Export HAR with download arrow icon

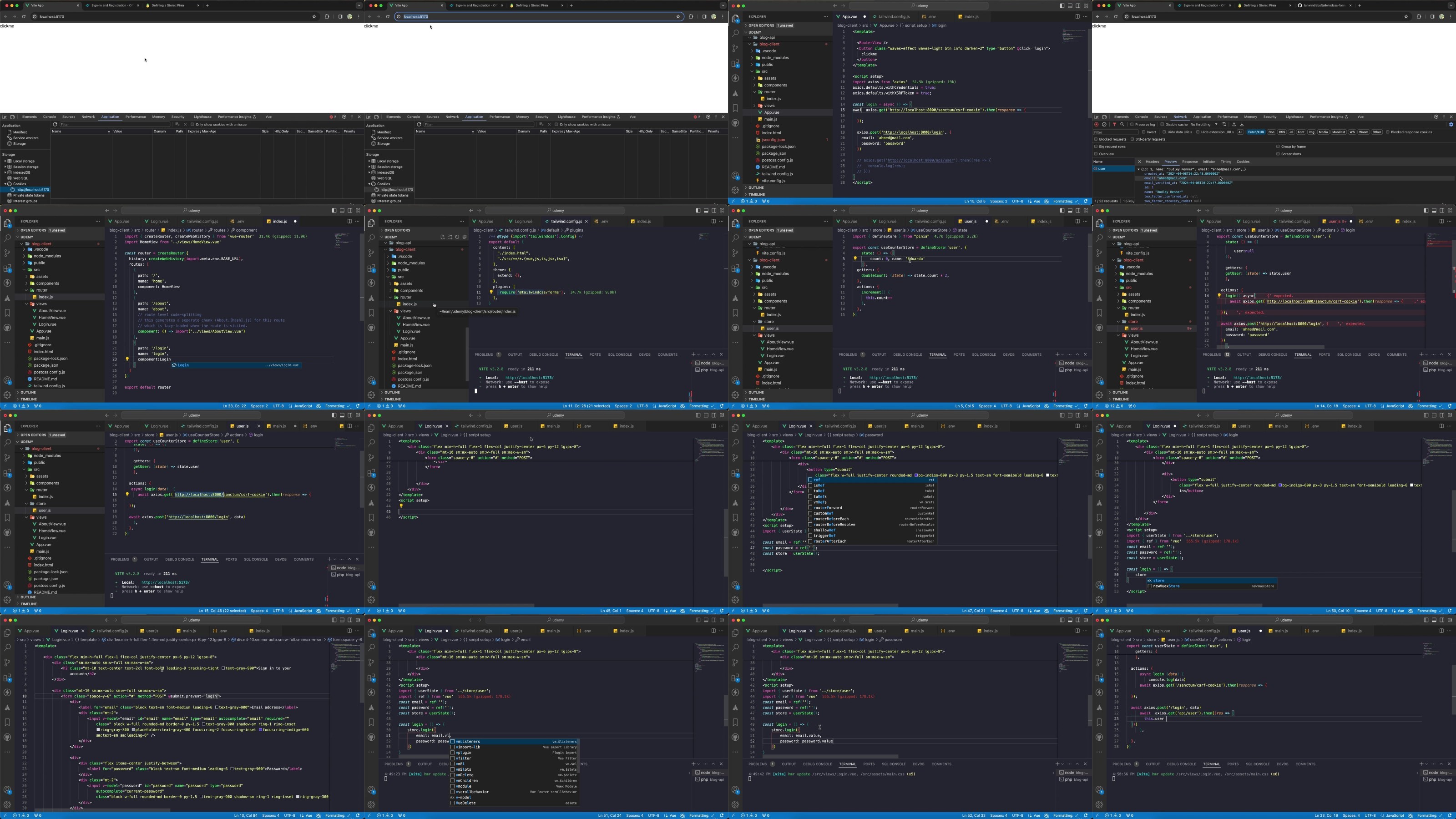click(1242, 124)
